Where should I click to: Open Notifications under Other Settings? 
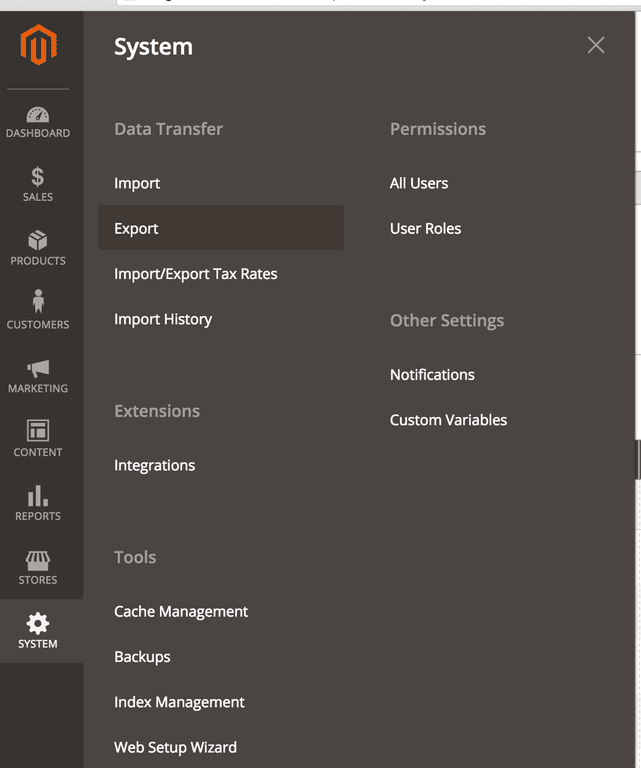click(432, 375)
